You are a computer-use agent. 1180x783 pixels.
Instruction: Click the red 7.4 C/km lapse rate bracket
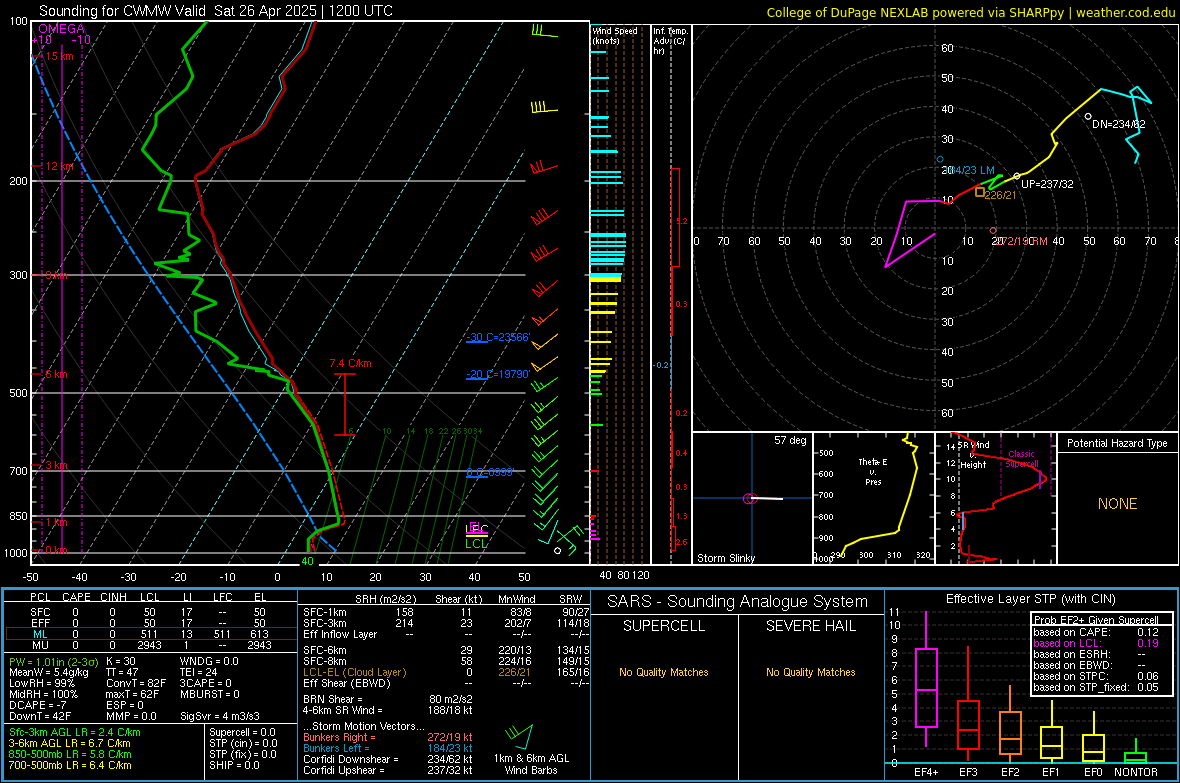pos(345,404)
